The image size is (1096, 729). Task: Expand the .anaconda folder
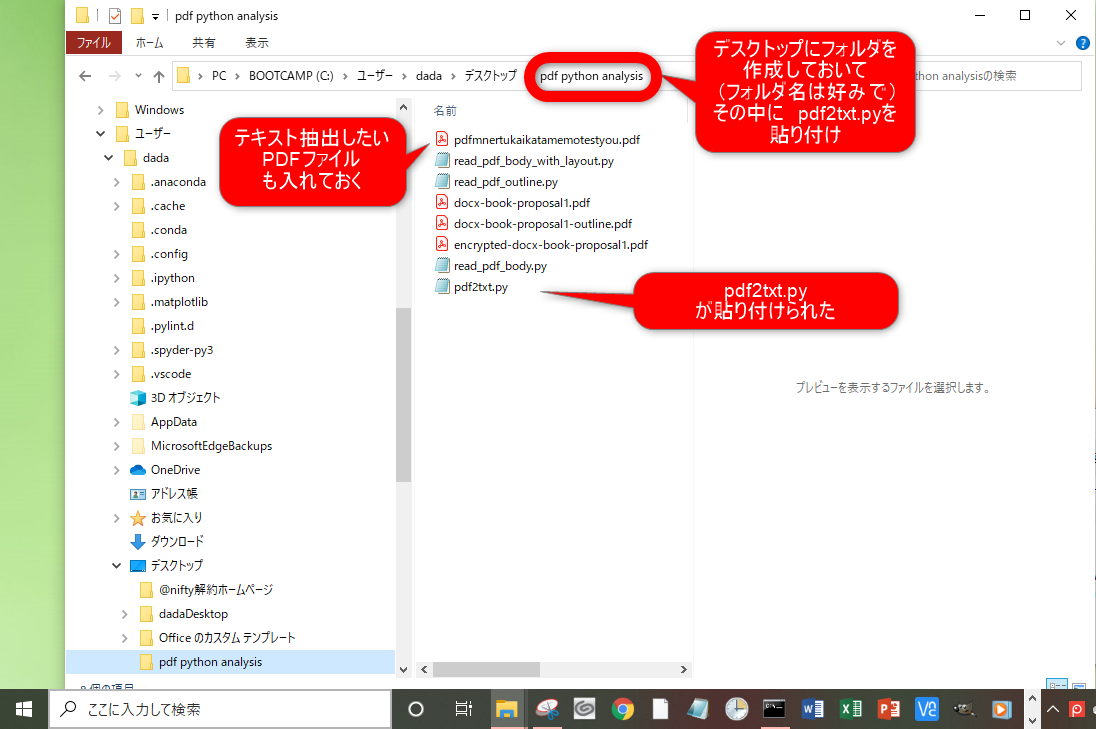tap(116, 182)
